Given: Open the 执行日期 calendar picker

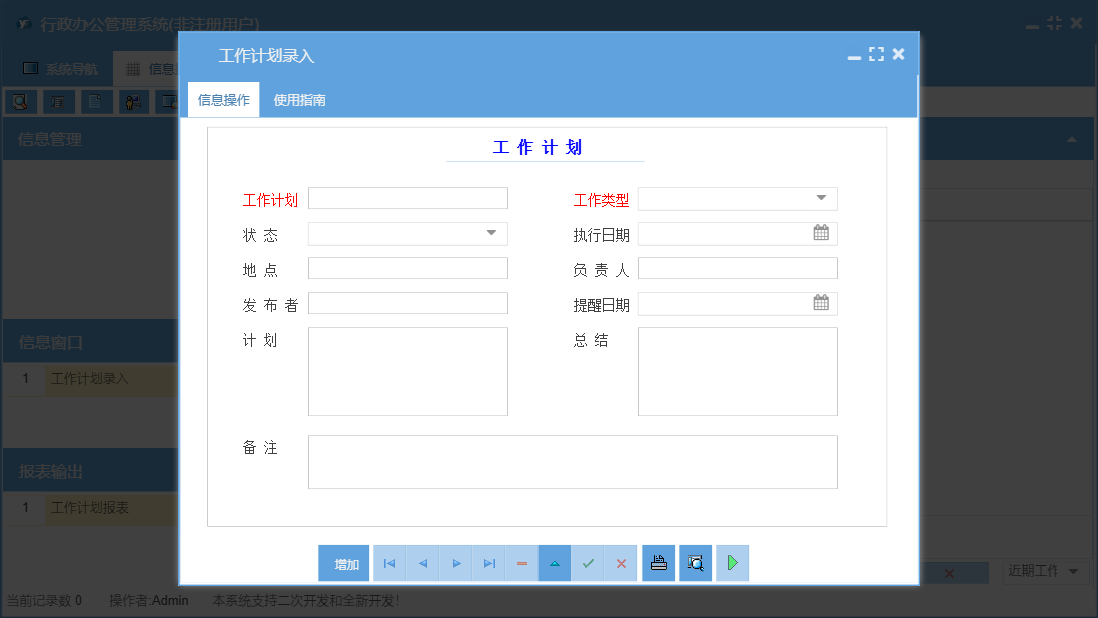Looking at the screenshot, I should click(822, 233).
